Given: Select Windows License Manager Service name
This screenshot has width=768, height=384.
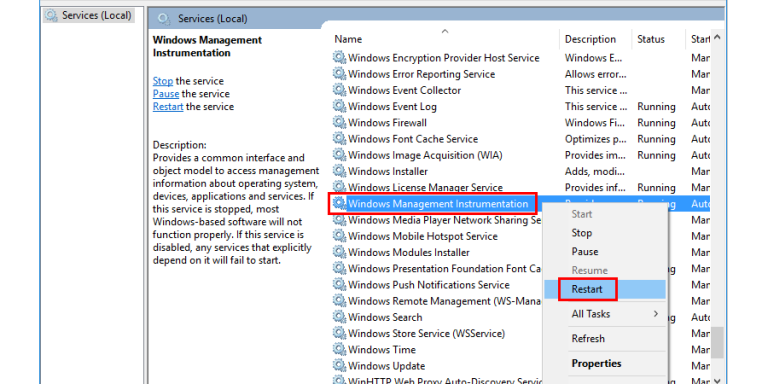Looking at the screenshot, I should click(x=425, y=188).
